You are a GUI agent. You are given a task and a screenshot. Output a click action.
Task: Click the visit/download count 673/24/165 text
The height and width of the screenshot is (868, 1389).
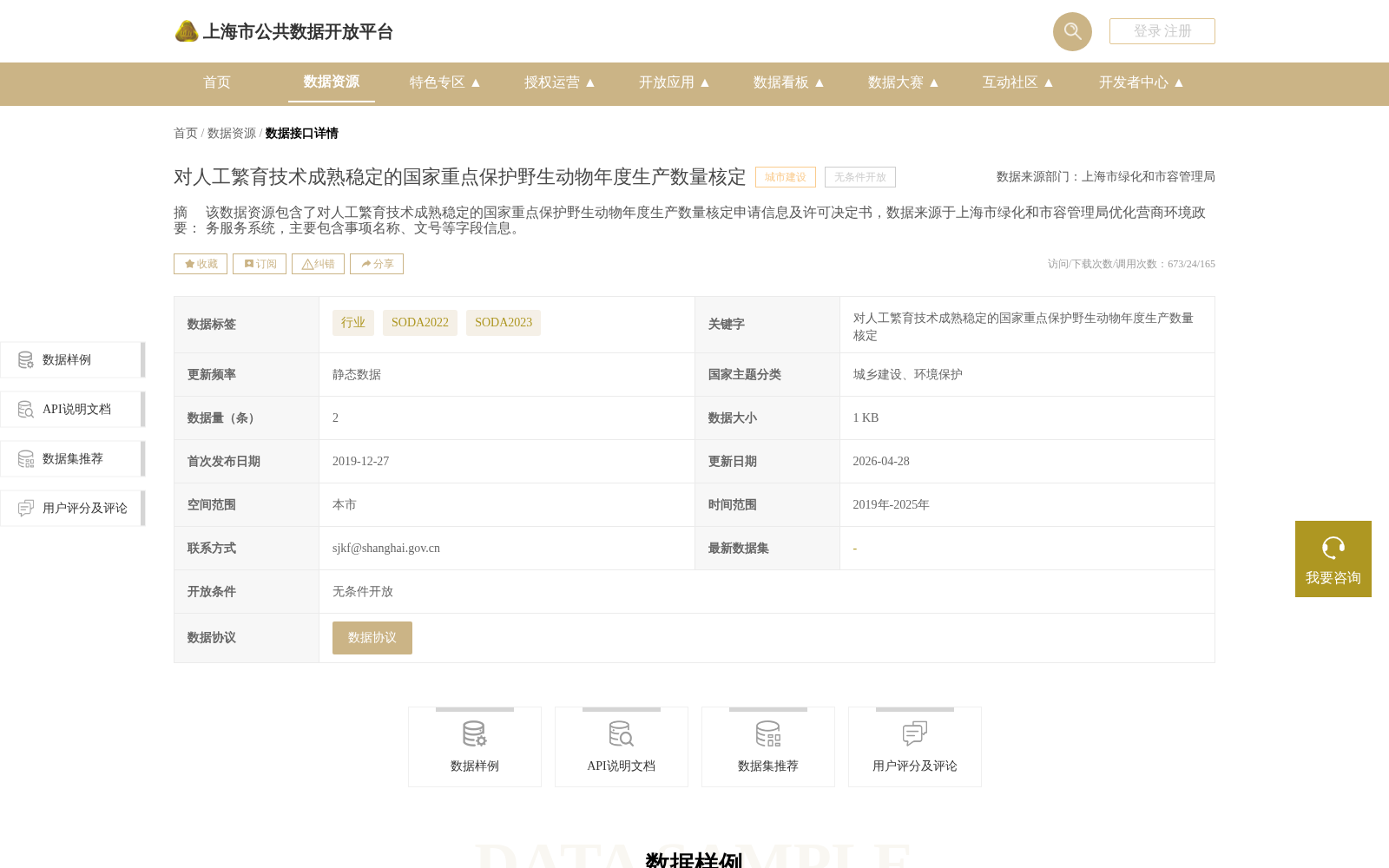point(1131,264)
